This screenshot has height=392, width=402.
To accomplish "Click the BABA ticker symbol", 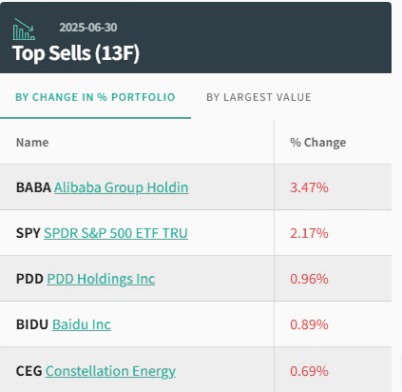I will 33,187.
